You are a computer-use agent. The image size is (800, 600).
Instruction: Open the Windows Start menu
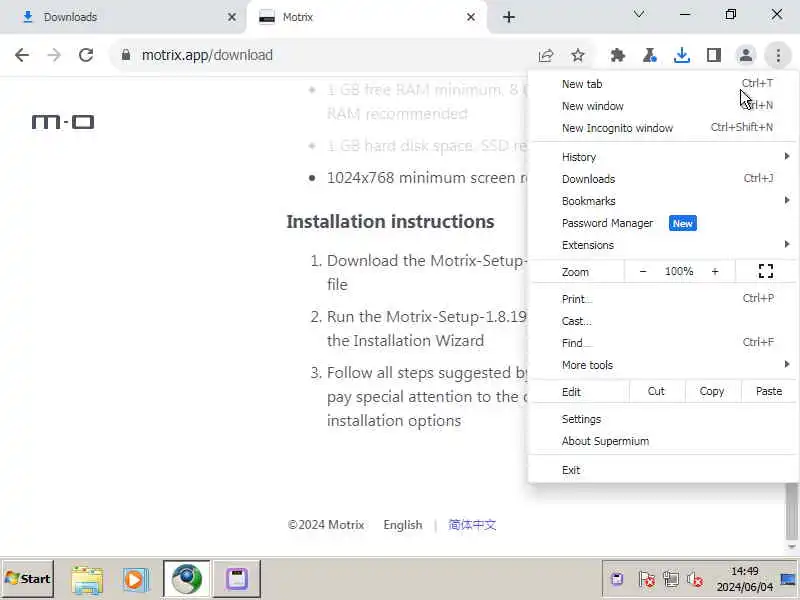[x=28, y=579]
